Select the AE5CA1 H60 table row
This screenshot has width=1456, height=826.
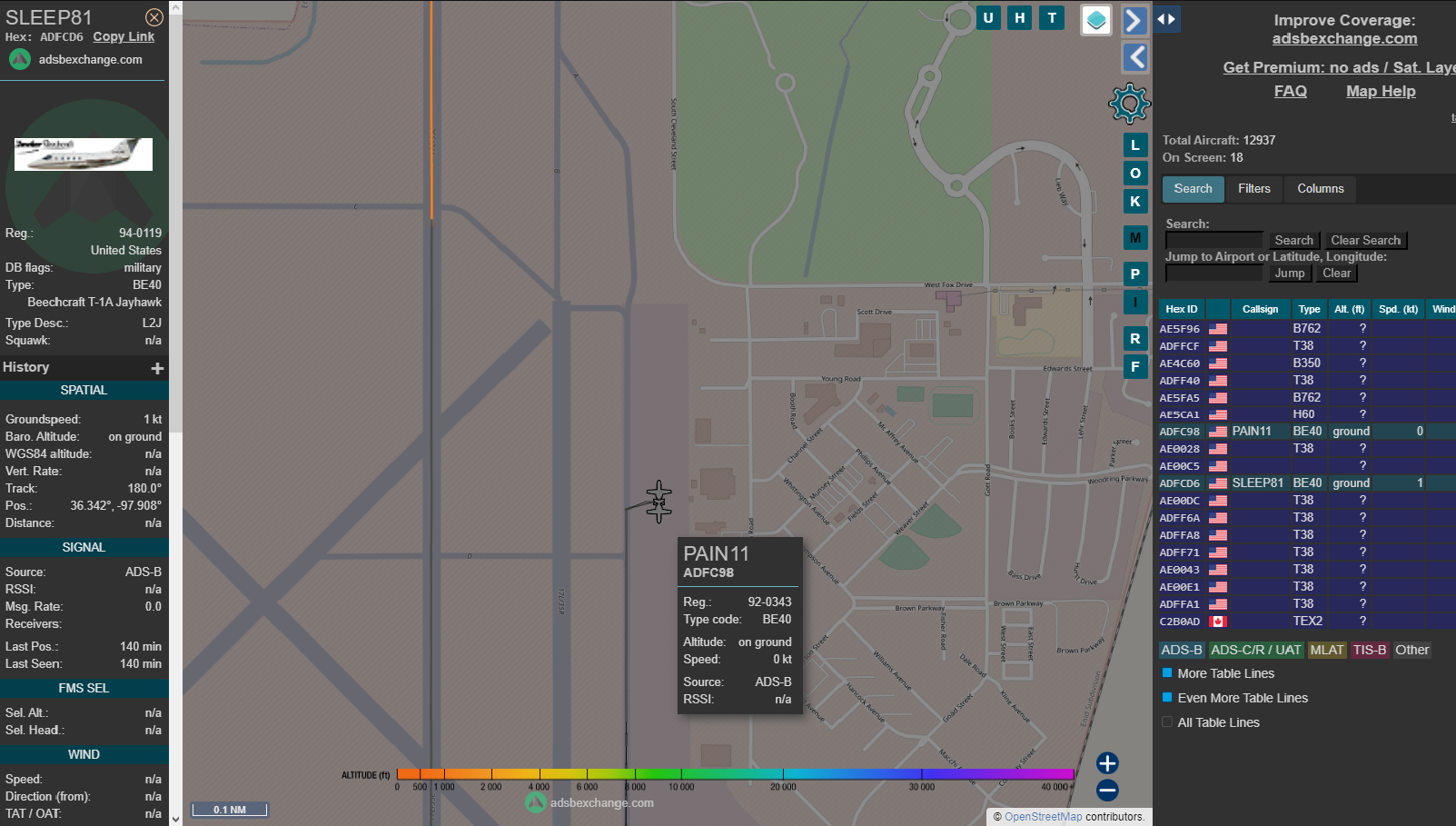click(x=1307, y=414)
